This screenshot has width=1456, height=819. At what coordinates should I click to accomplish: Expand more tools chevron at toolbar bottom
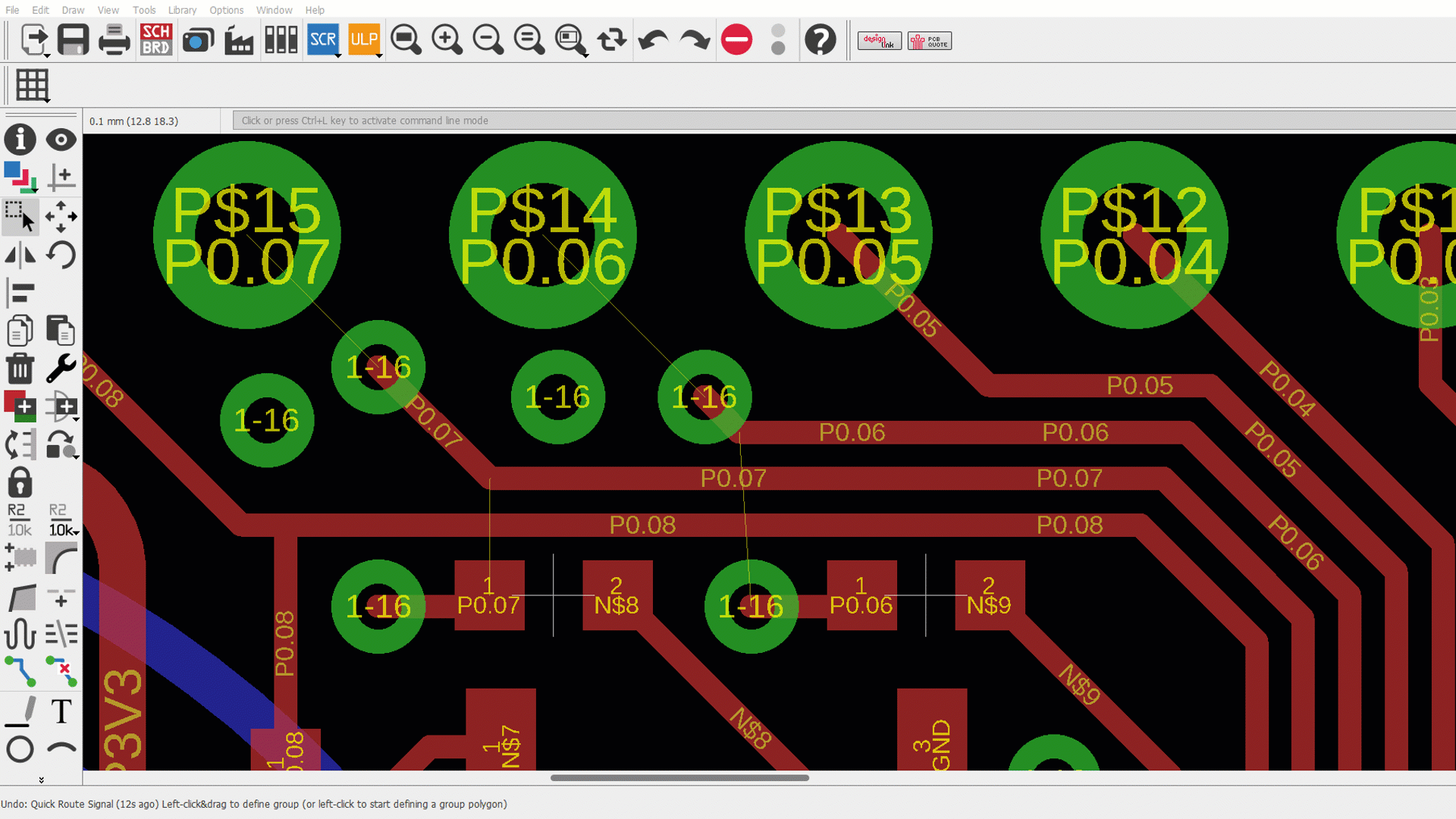pyautogui.click(x=41, y=780)
